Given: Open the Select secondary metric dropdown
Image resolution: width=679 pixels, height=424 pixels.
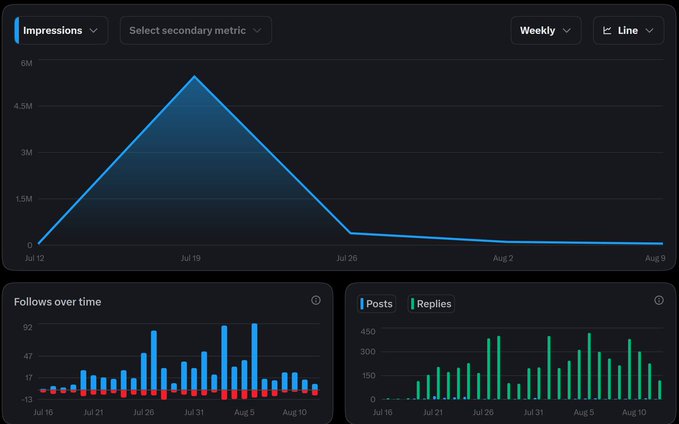Looking at the screenshot, I should 196,30.
